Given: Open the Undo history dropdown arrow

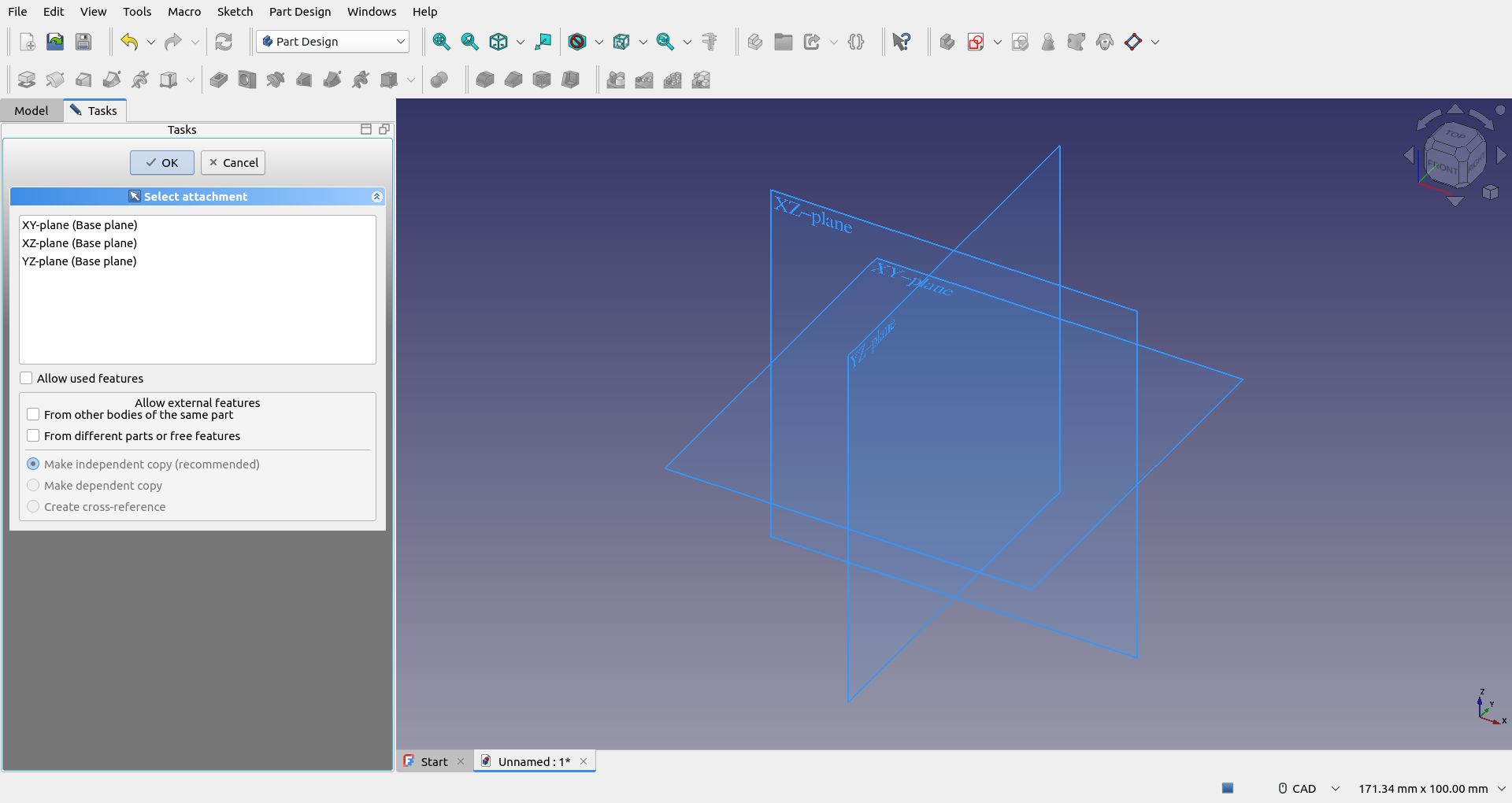Looking at the screenshot, I should (151, 42).
